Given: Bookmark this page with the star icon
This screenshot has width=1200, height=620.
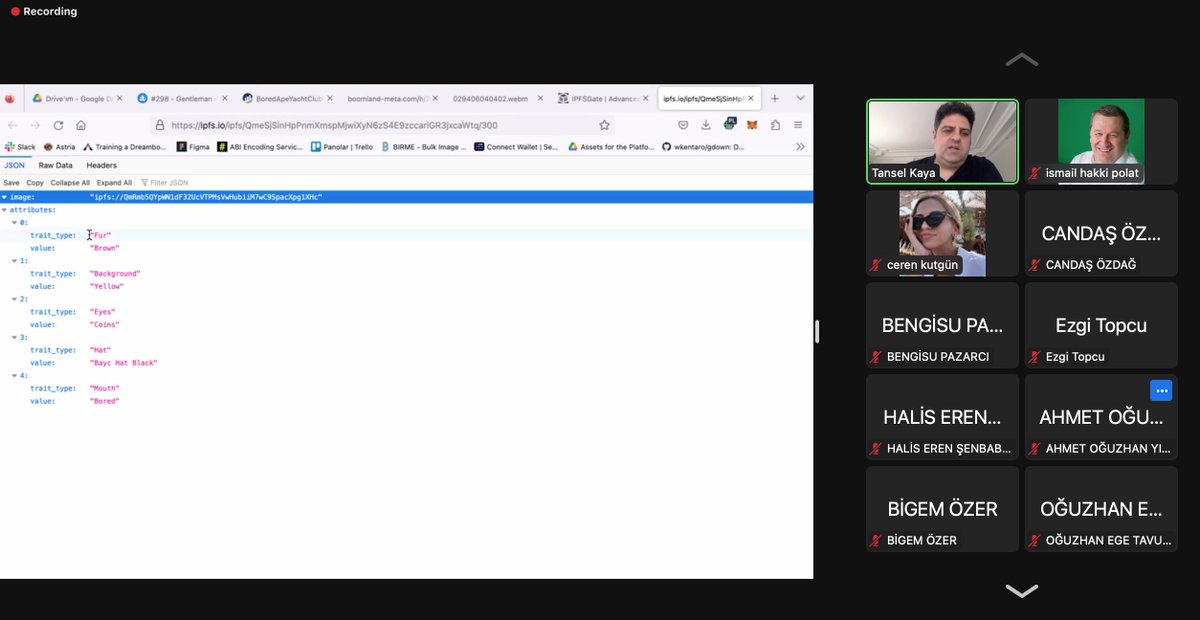Looking at the screenshot, I should click(604, 125).
